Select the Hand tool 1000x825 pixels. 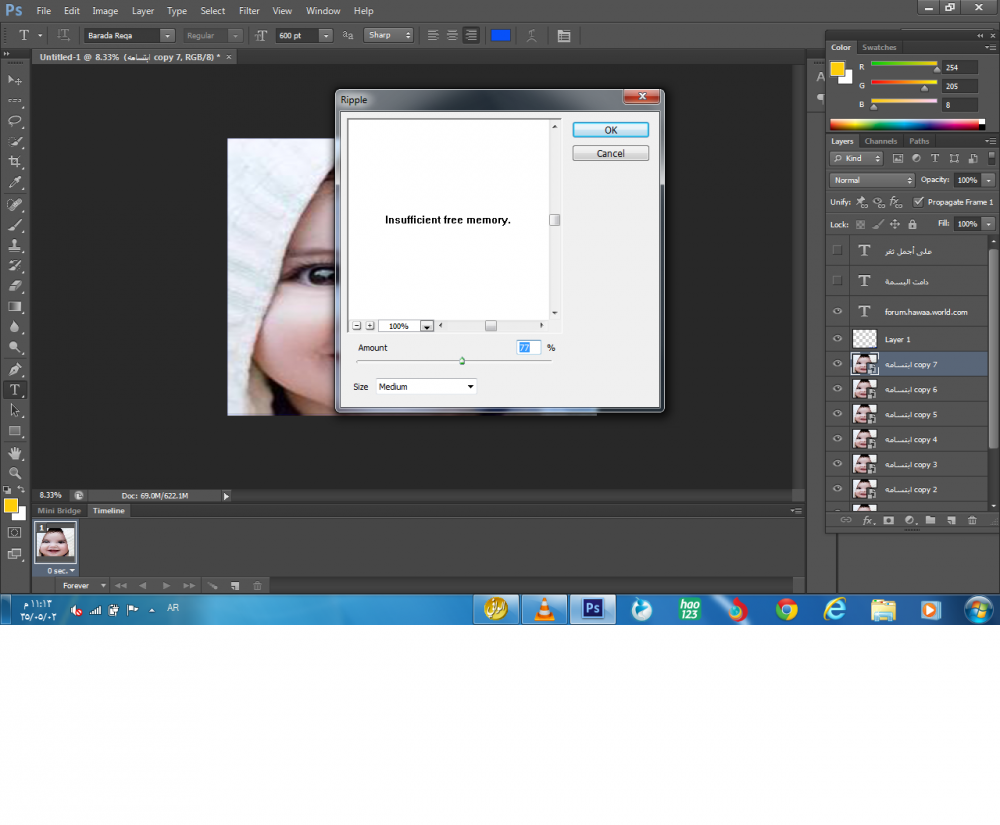[x=15, y=452]
